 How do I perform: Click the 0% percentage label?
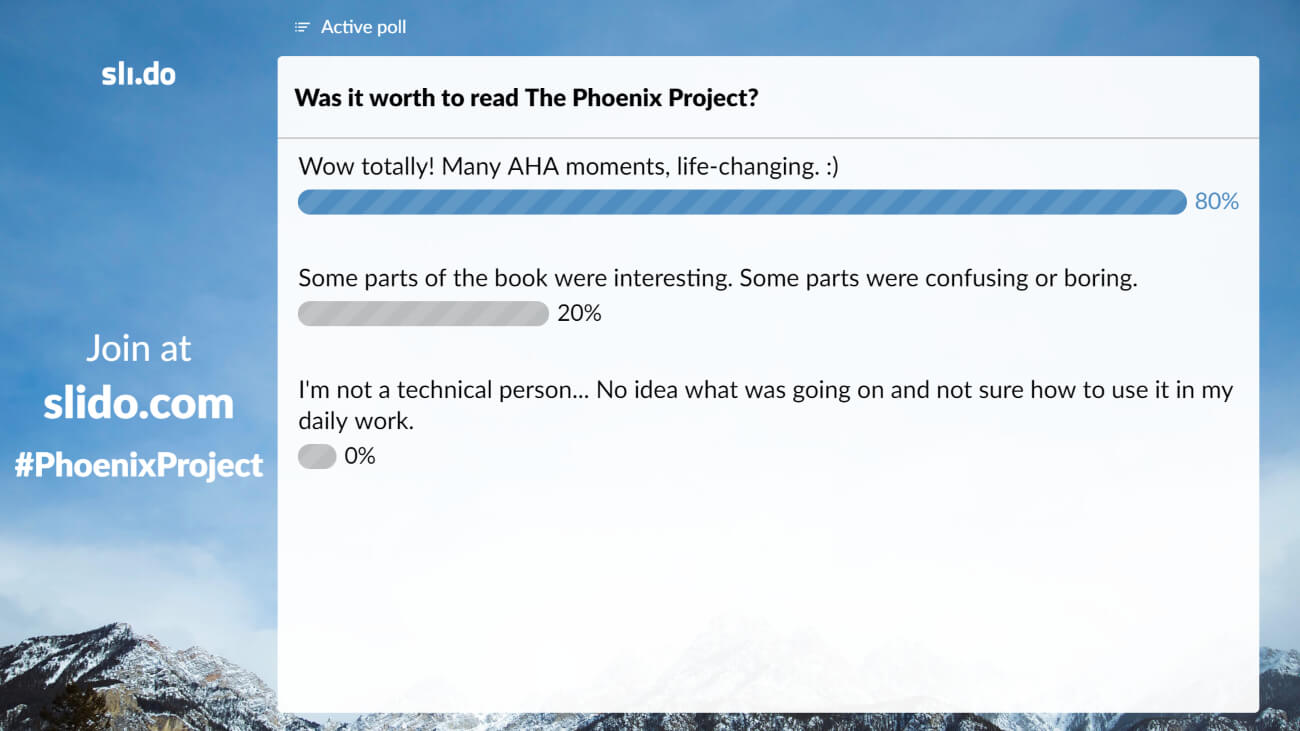[x=360, y=457]
